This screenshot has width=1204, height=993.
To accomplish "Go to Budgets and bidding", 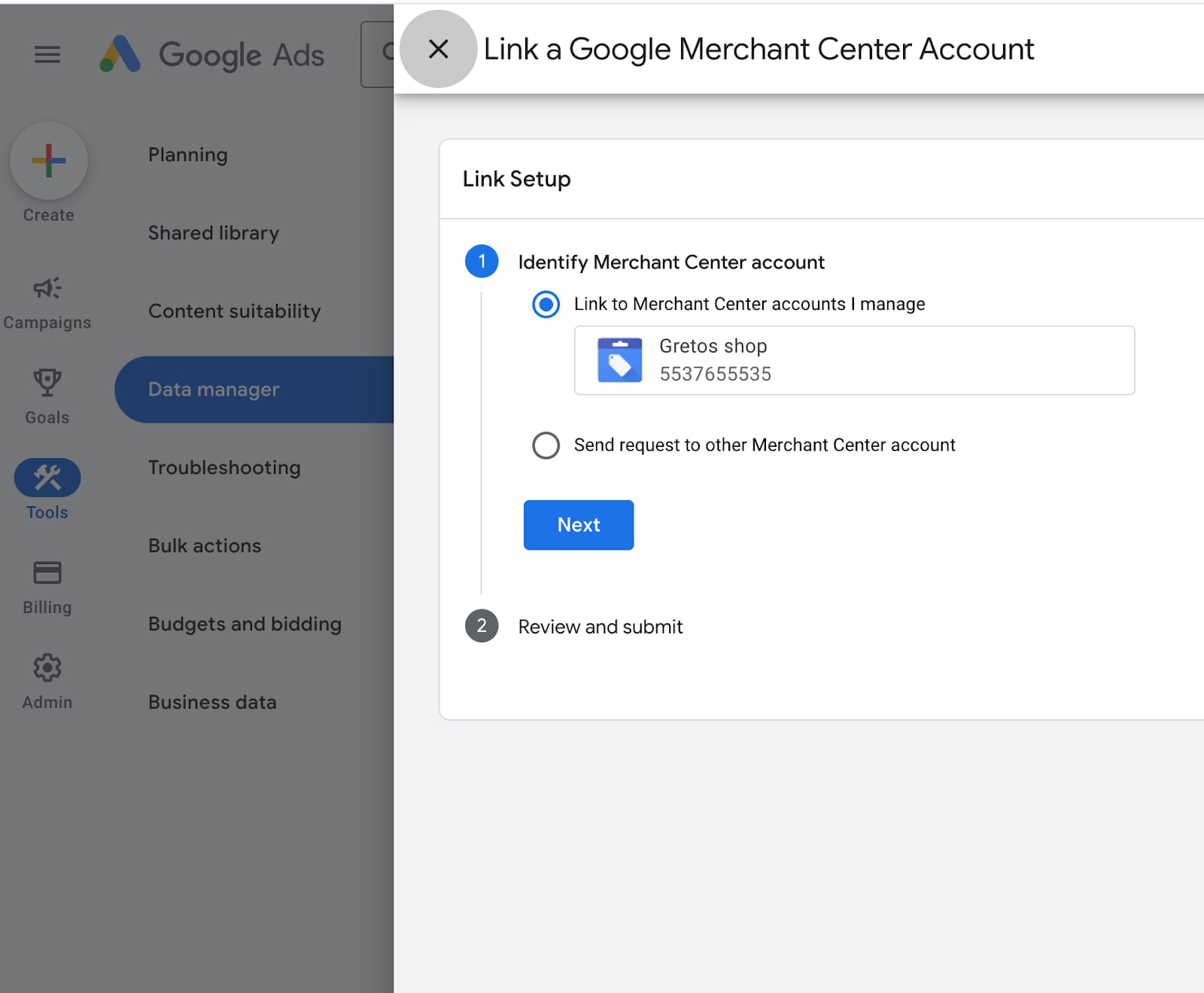I will (x=245, y=624).
